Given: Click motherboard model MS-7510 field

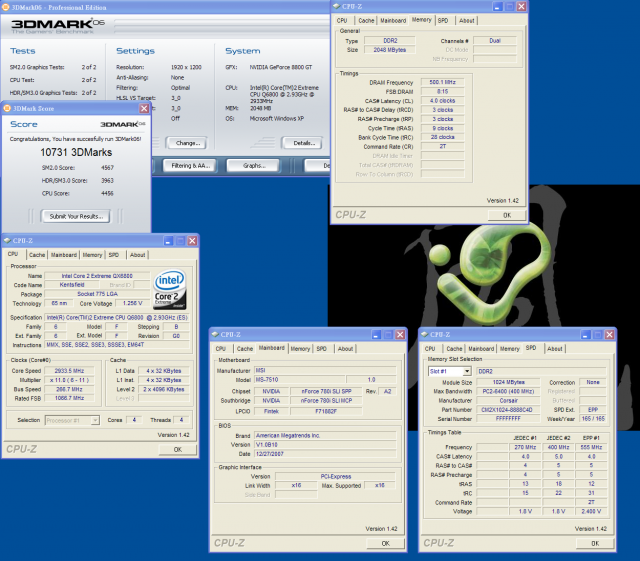Looking at the screenshot, I should point(300,380).
